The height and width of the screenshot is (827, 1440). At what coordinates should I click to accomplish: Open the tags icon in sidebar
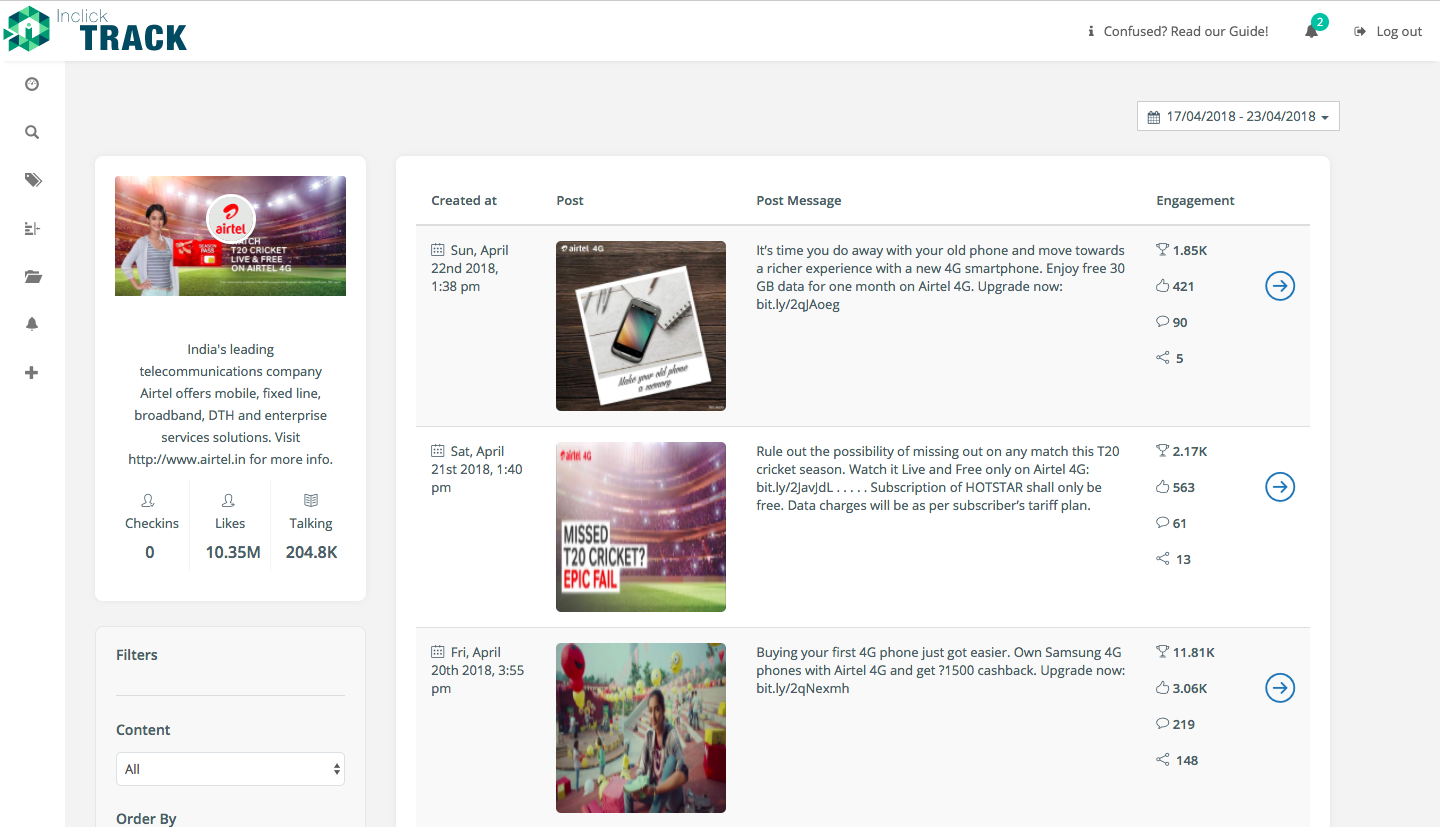click(x=33, y=180)
